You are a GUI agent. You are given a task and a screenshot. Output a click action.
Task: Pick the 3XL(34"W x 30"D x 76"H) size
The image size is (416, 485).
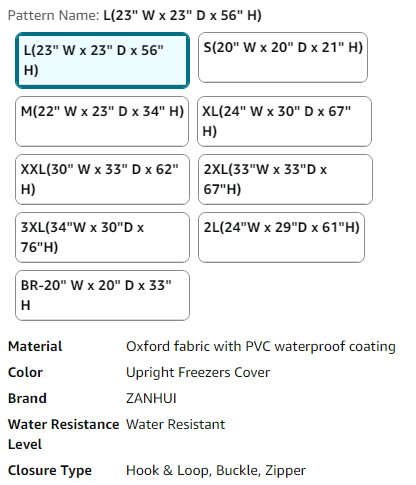(x=102, y=237)
